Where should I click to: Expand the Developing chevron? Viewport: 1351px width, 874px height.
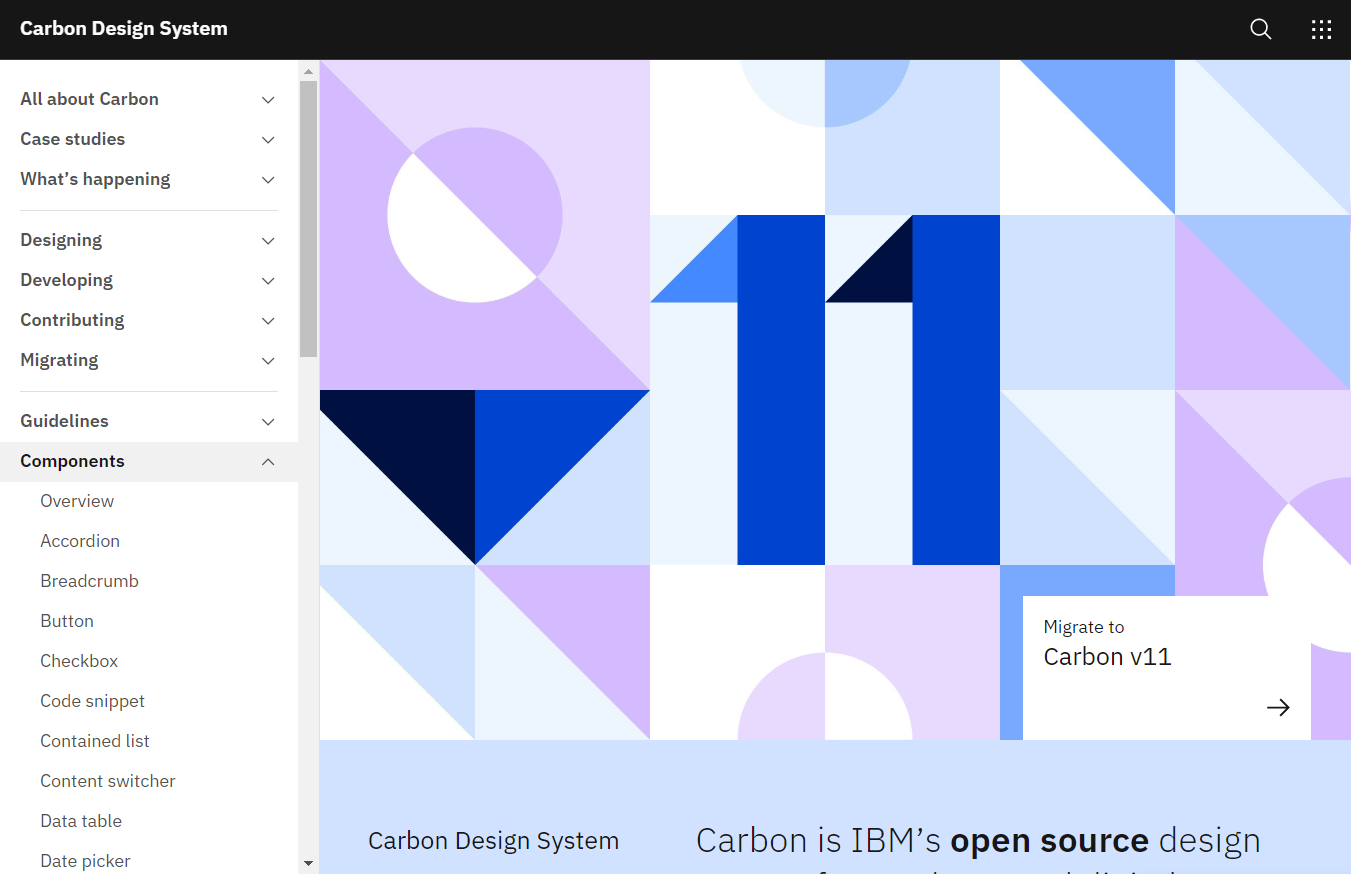point(268,280)
